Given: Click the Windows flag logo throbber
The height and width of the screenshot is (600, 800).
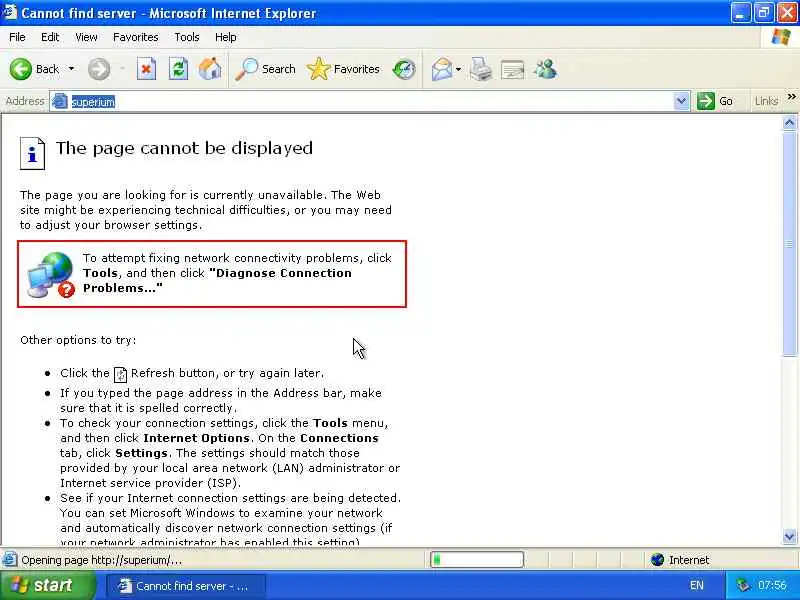Looking at the screenshot, I should coord(781,37).
